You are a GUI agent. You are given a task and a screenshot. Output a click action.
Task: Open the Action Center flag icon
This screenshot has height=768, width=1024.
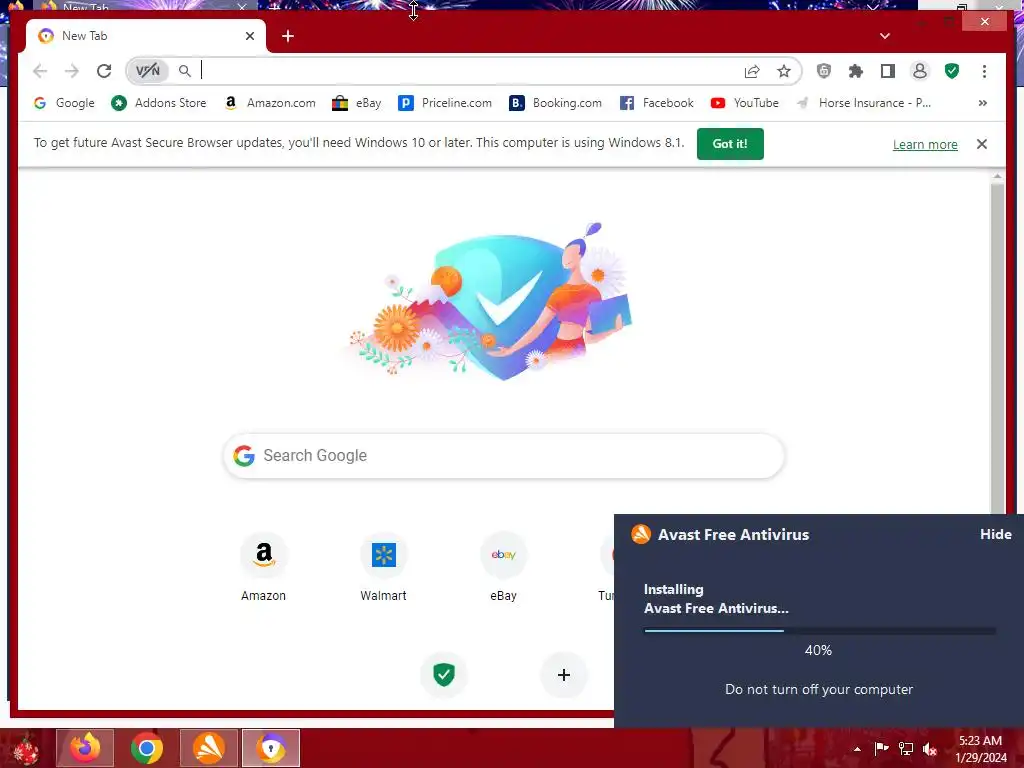click(881, 749)
